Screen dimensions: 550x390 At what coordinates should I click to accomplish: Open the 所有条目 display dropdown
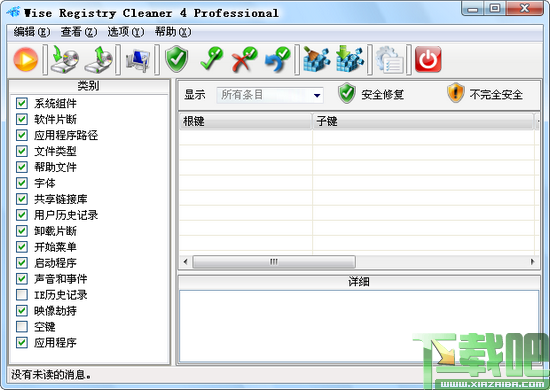(270, 95)
